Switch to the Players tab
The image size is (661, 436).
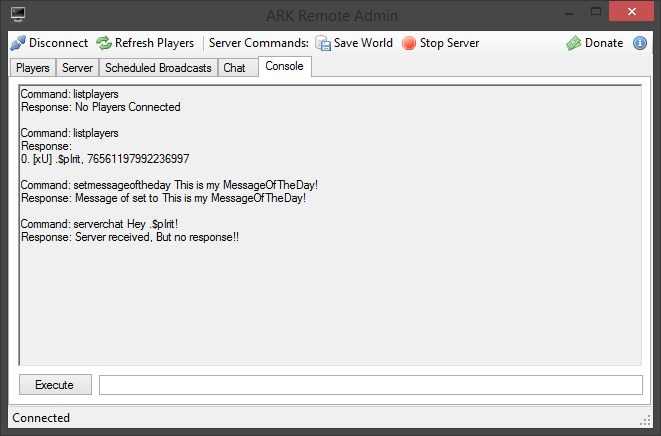click(x=33, y=68)
